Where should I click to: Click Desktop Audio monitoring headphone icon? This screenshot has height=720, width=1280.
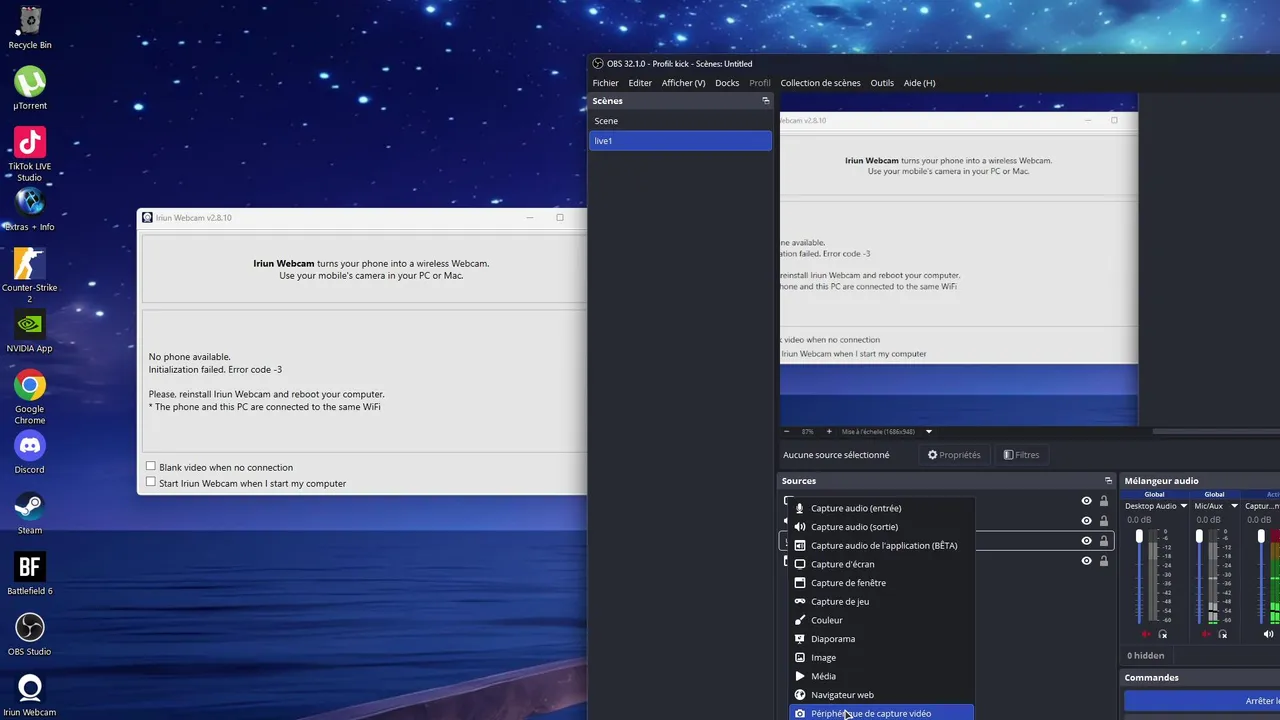click(x=1162, y=634)
